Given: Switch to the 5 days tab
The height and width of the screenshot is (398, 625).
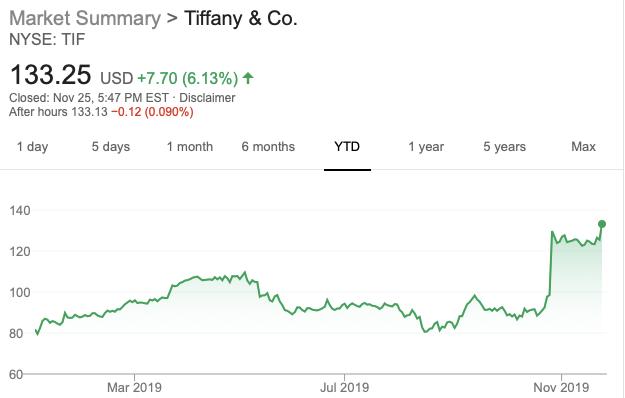Looking at the screenshot, I should pos(111,147).
